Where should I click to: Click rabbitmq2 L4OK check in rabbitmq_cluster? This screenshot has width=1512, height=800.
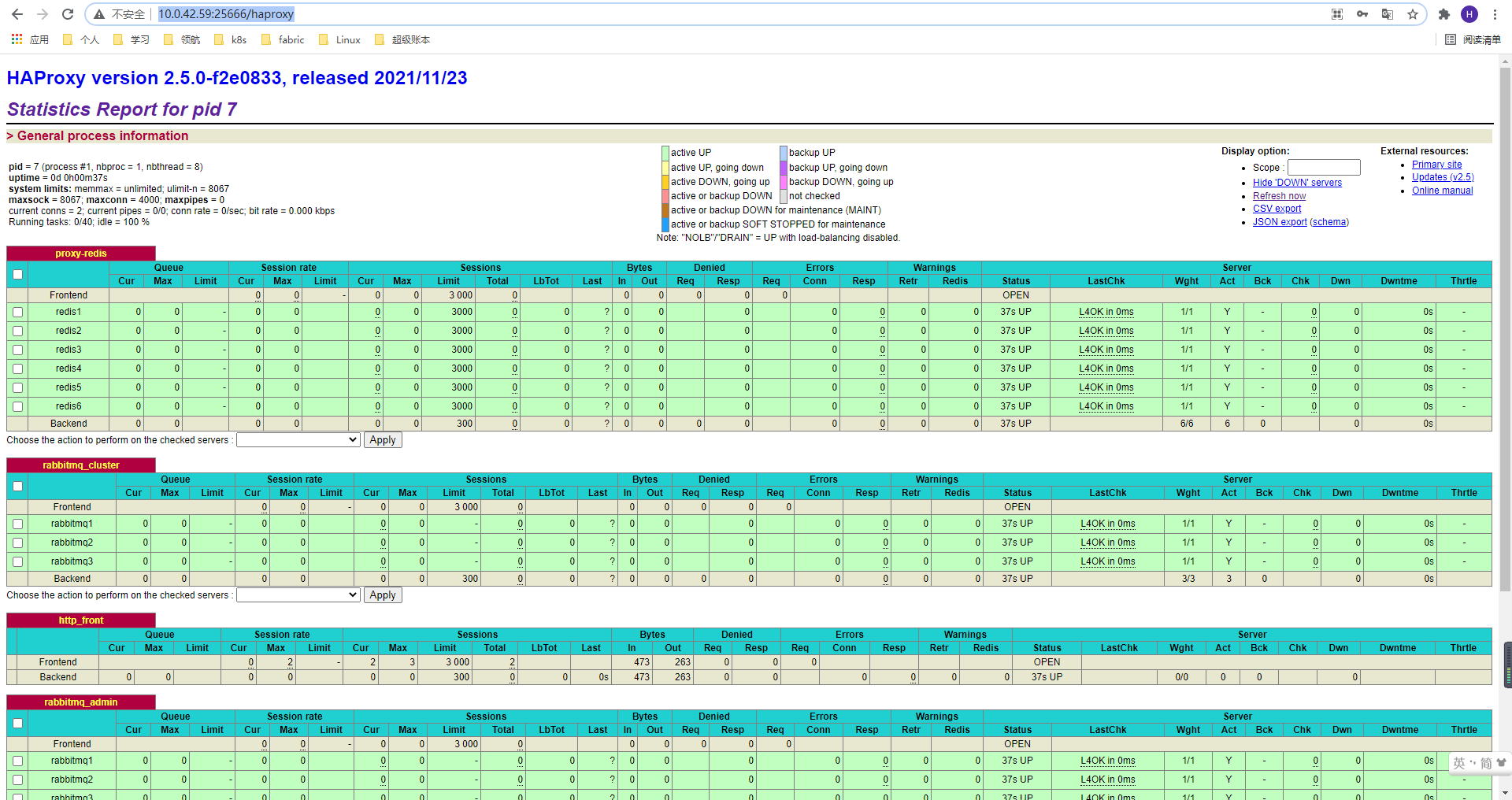tap(1107, 543)
